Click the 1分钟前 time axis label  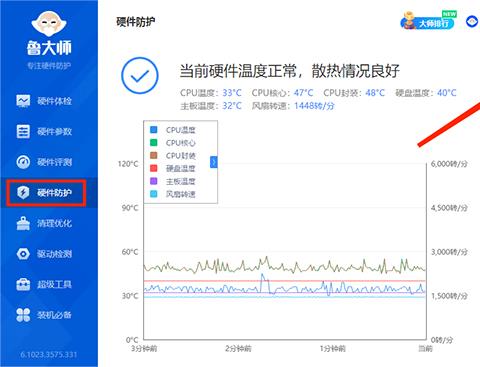coord(333,349)
